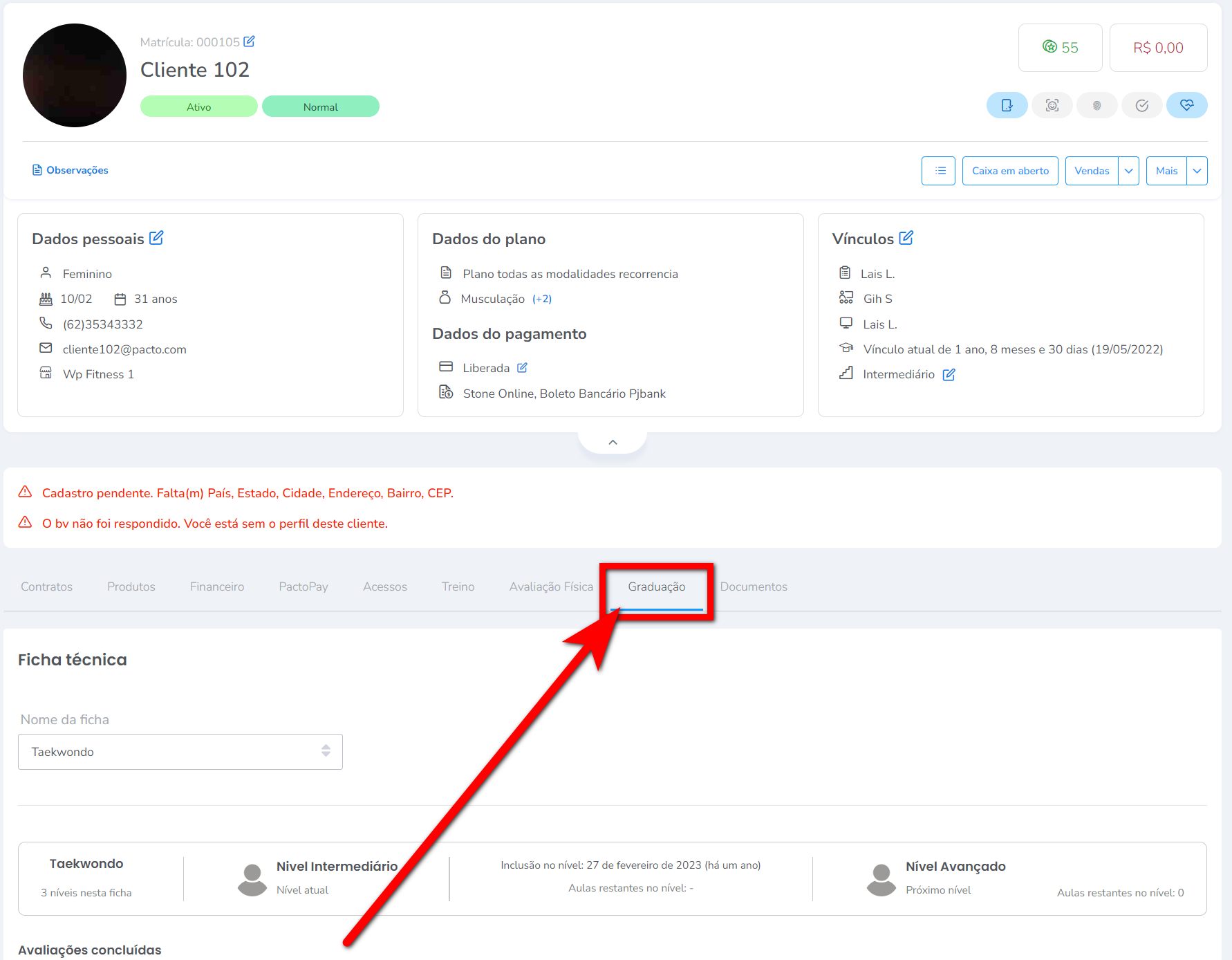This screenshot has height=960, width=1232.
Task: Click the 55 points balance box
Action: [x=1060, y=48]
